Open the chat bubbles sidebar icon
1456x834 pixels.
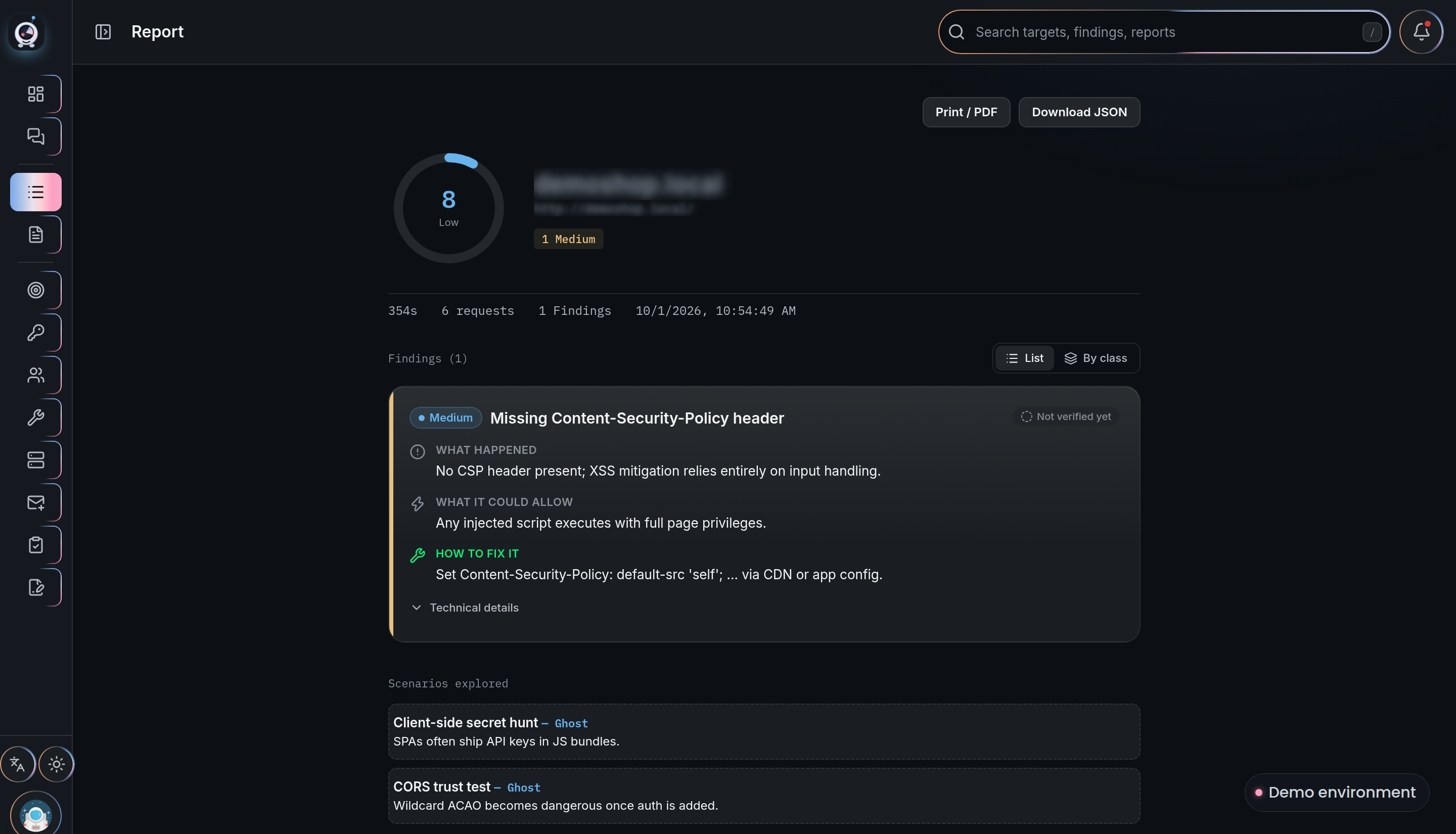[x=35, y=136]
